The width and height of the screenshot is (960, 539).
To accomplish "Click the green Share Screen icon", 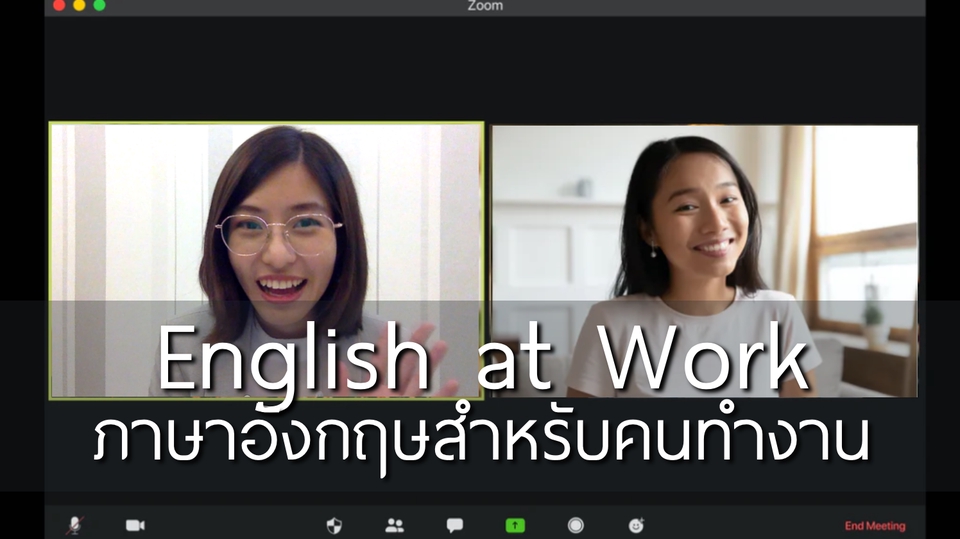I will (x=515, y=526).
